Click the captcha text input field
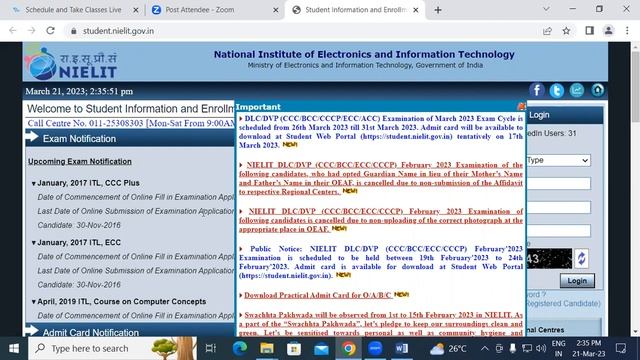Viewport: 640px width, 360px height. pos(558,231)
